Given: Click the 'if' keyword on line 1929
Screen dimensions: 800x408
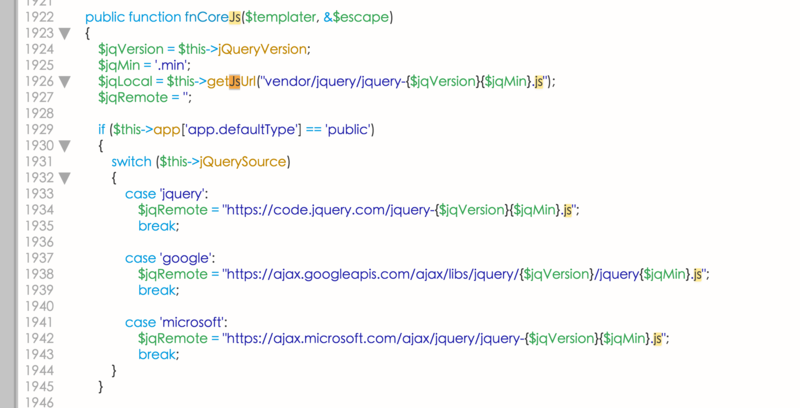Looking at the screenshot, I should 102,130.
